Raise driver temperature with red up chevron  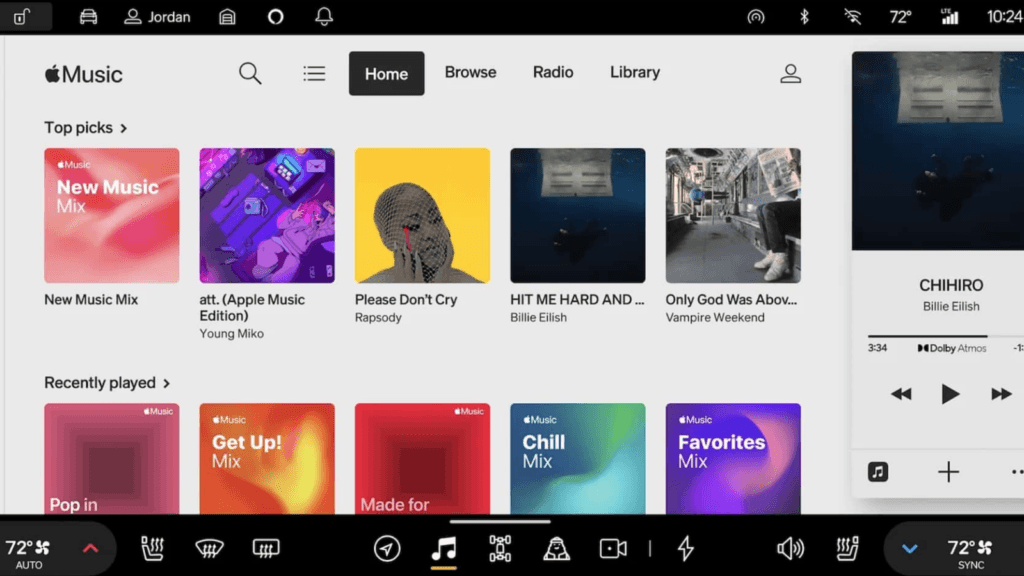coord(90,548)
